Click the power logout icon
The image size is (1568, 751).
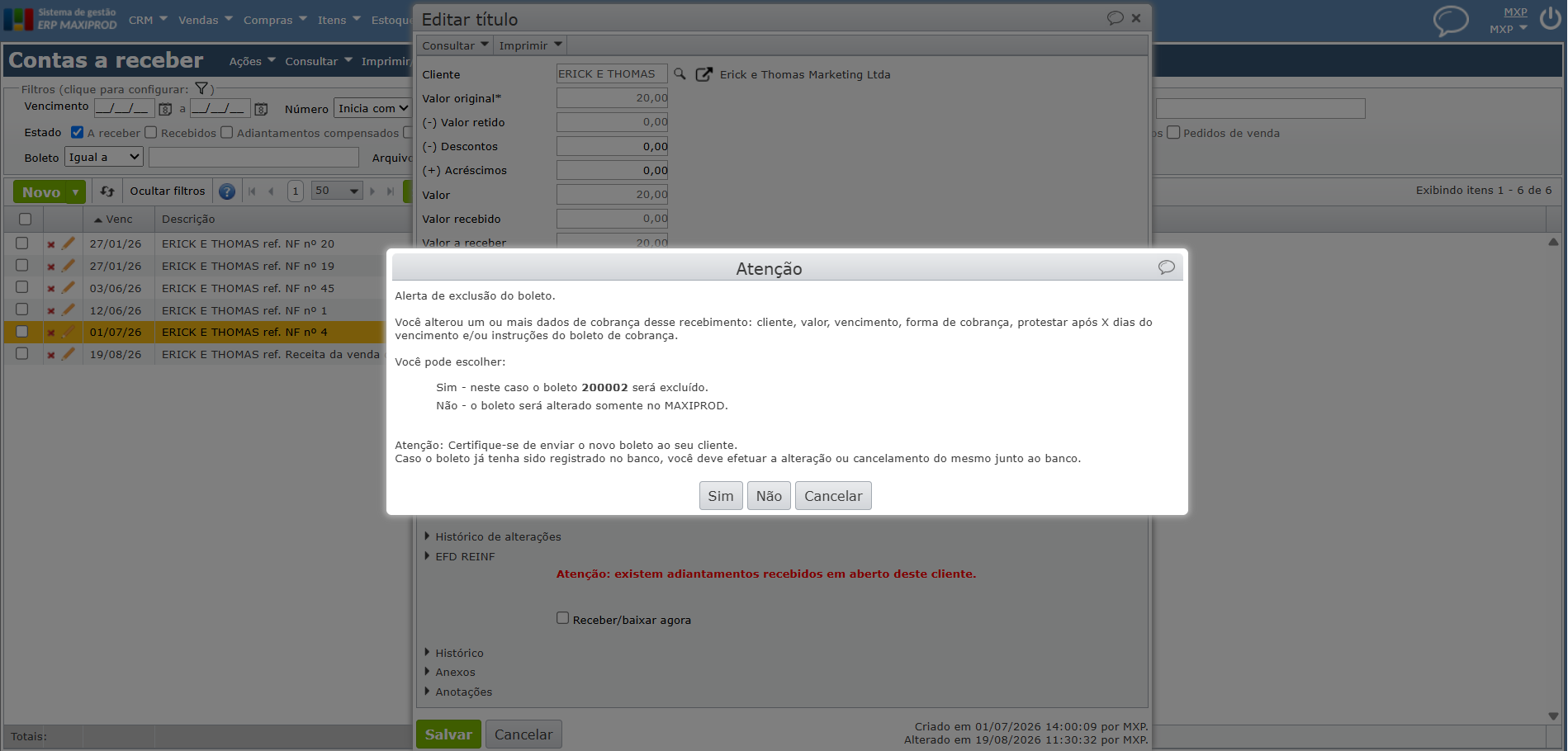click(x=1550, y=18)
